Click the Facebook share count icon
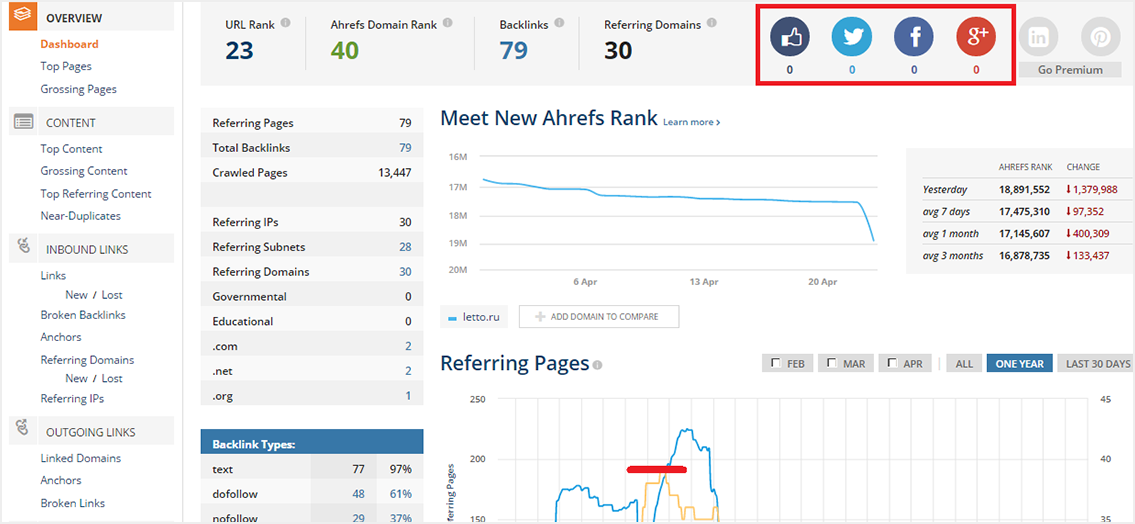This screenshot has width=1135, height=524. coord(913,38)
